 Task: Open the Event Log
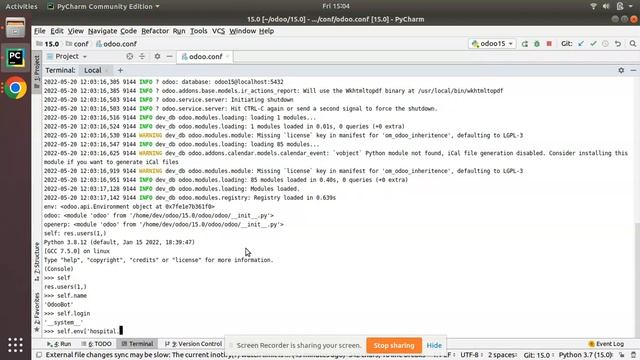pos(606,344)
